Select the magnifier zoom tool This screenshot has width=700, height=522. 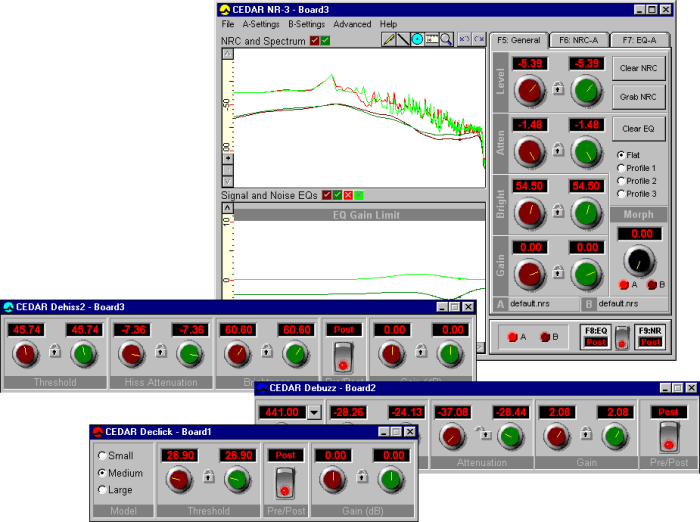coord(446,40)
